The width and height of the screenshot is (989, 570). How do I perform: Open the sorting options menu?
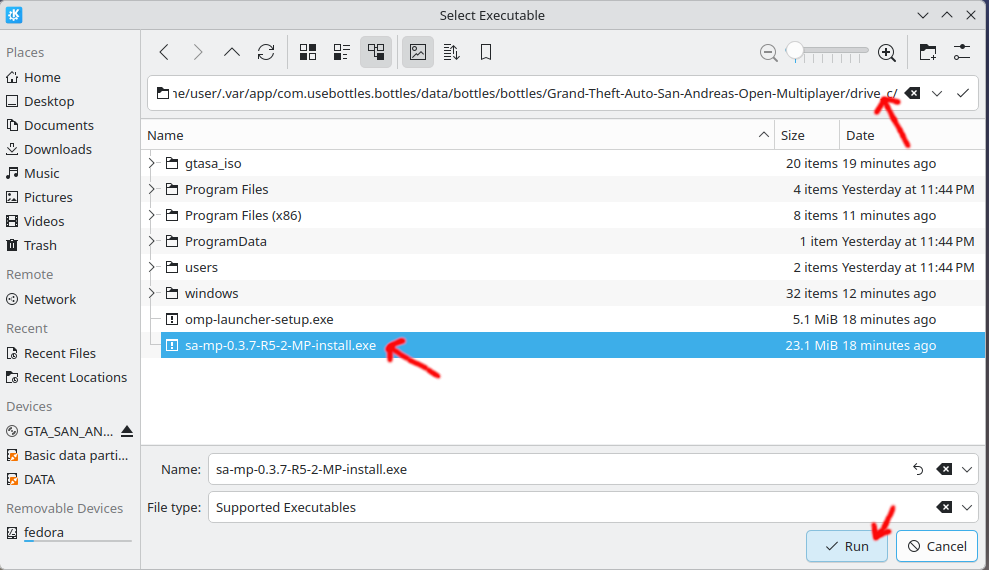point(452,52)
